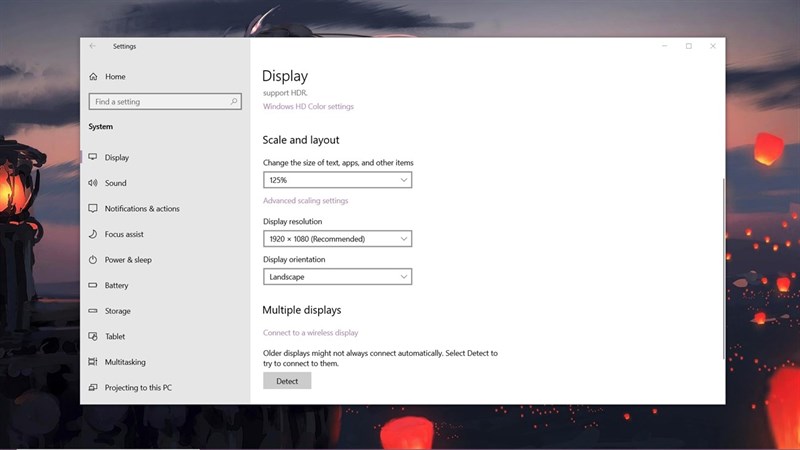The image size is (800, 450).
Task: Maximize the Settings window
Action: click(x=689, y=46)
